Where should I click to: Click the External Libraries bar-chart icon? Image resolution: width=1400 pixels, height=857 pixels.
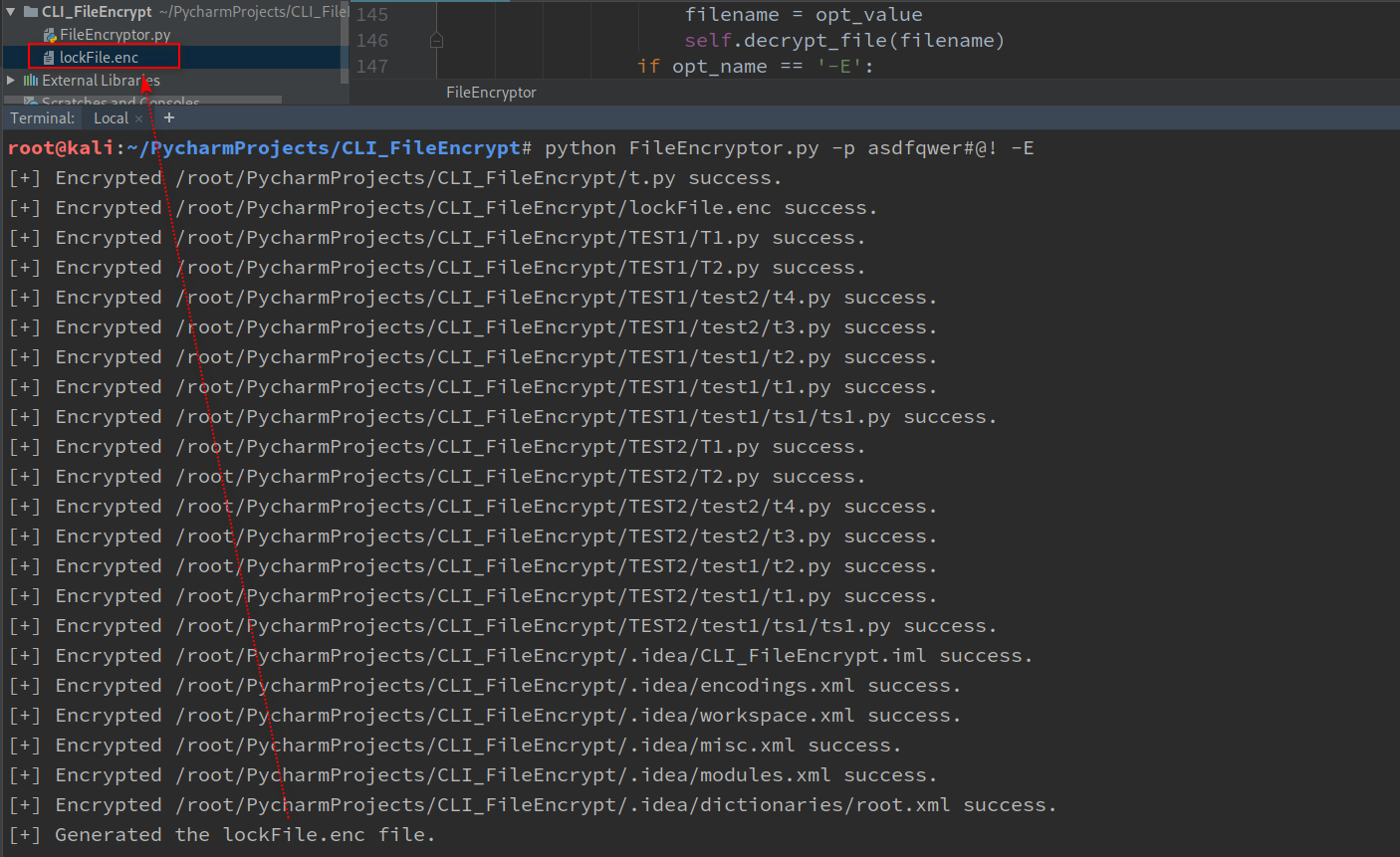pos(31,80)
